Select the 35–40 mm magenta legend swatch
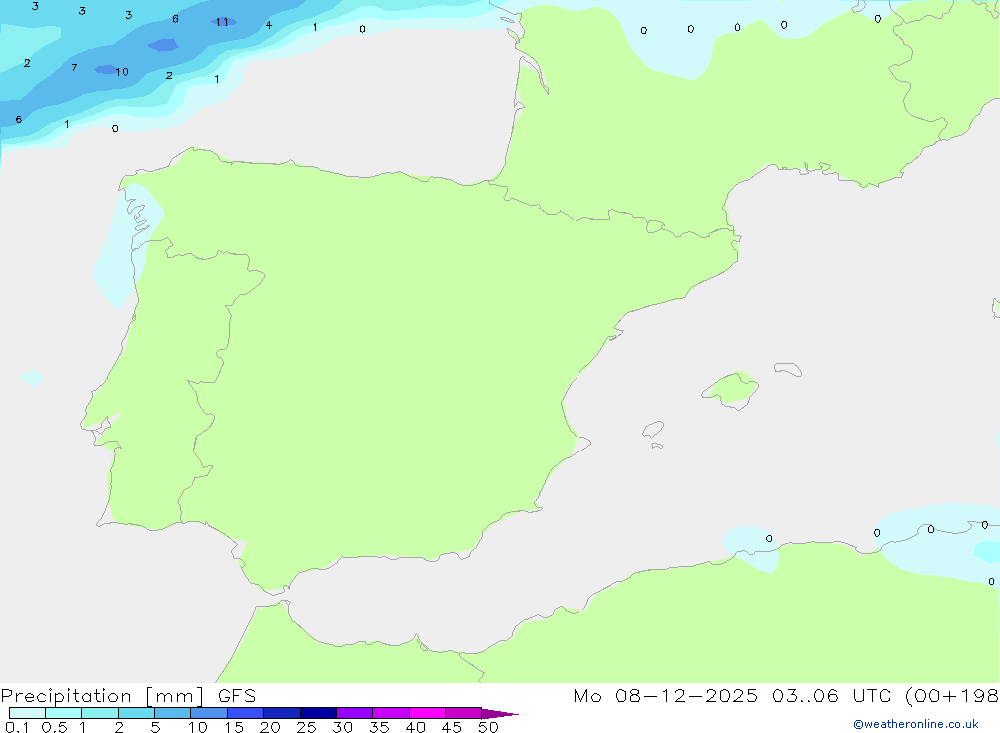 point(391,713)
